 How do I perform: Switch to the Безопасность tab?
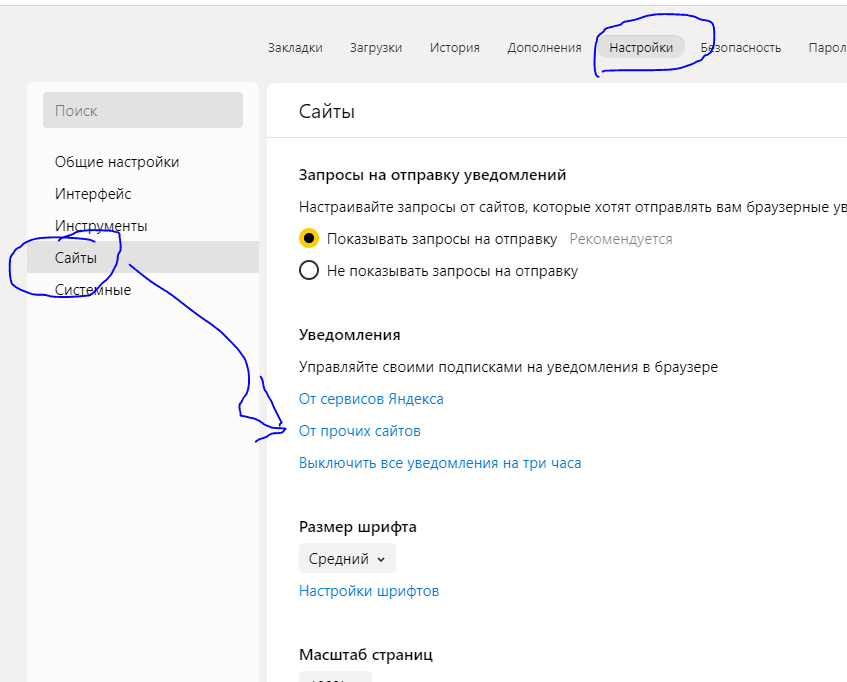(x=741, y=47)
